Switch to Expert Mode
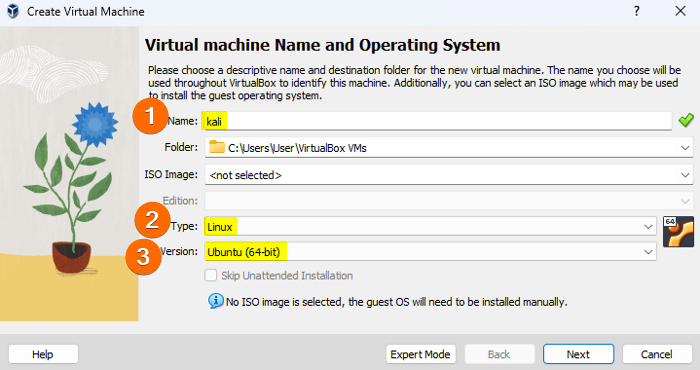 click(421, 354)
